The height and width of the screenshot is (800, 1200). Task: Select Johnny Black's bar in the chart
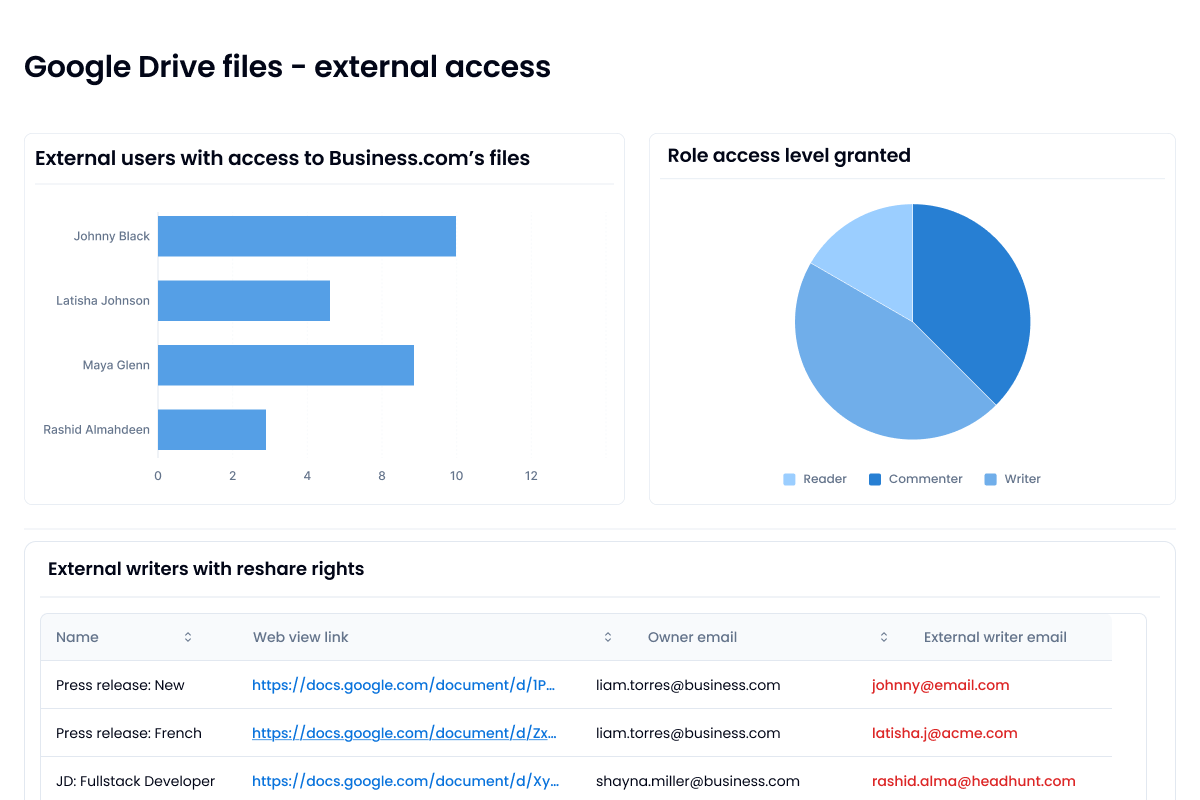click(305, 236)
